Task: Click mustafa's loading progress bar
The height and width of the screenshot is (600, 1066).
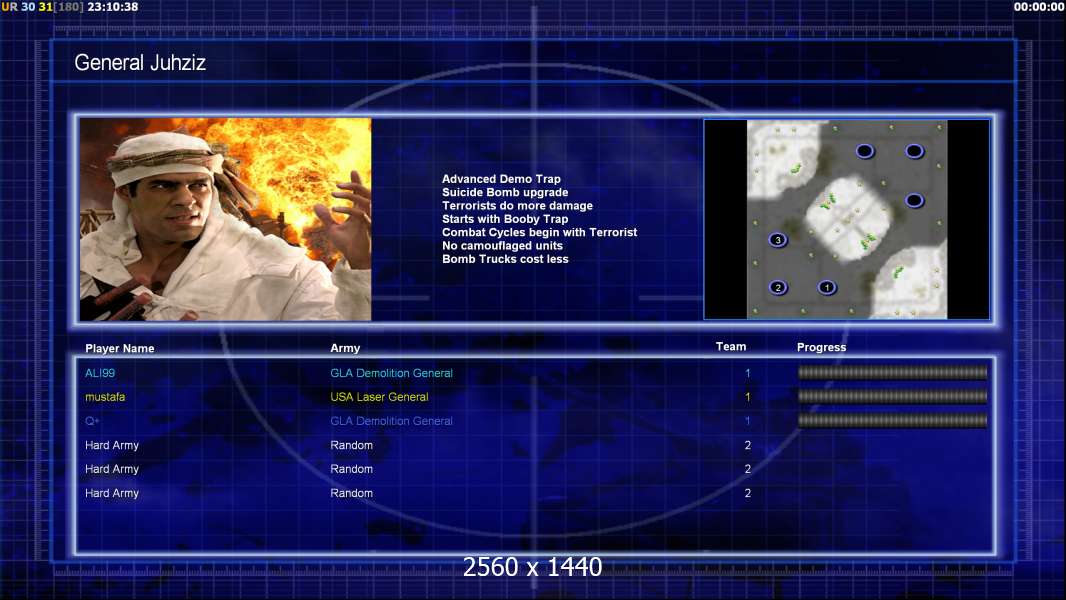Action: click(892, 397)
